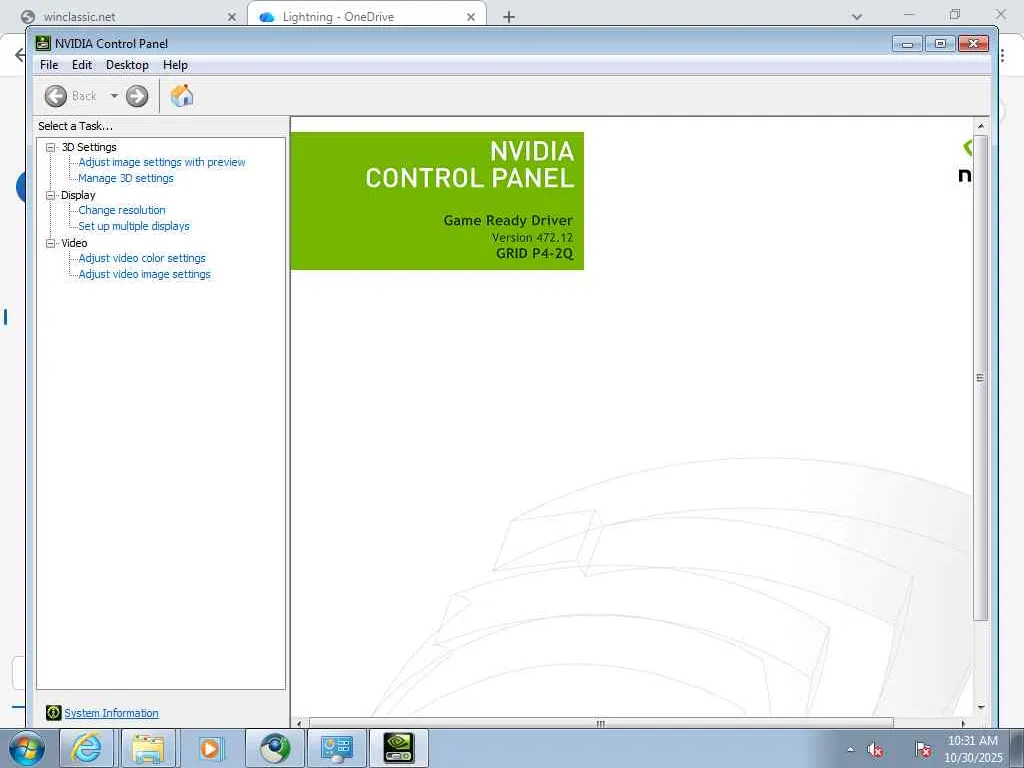This screenshot has height=768, width=1024.
Task: Select Adjust image settings with preview
Action: point(162,162)
